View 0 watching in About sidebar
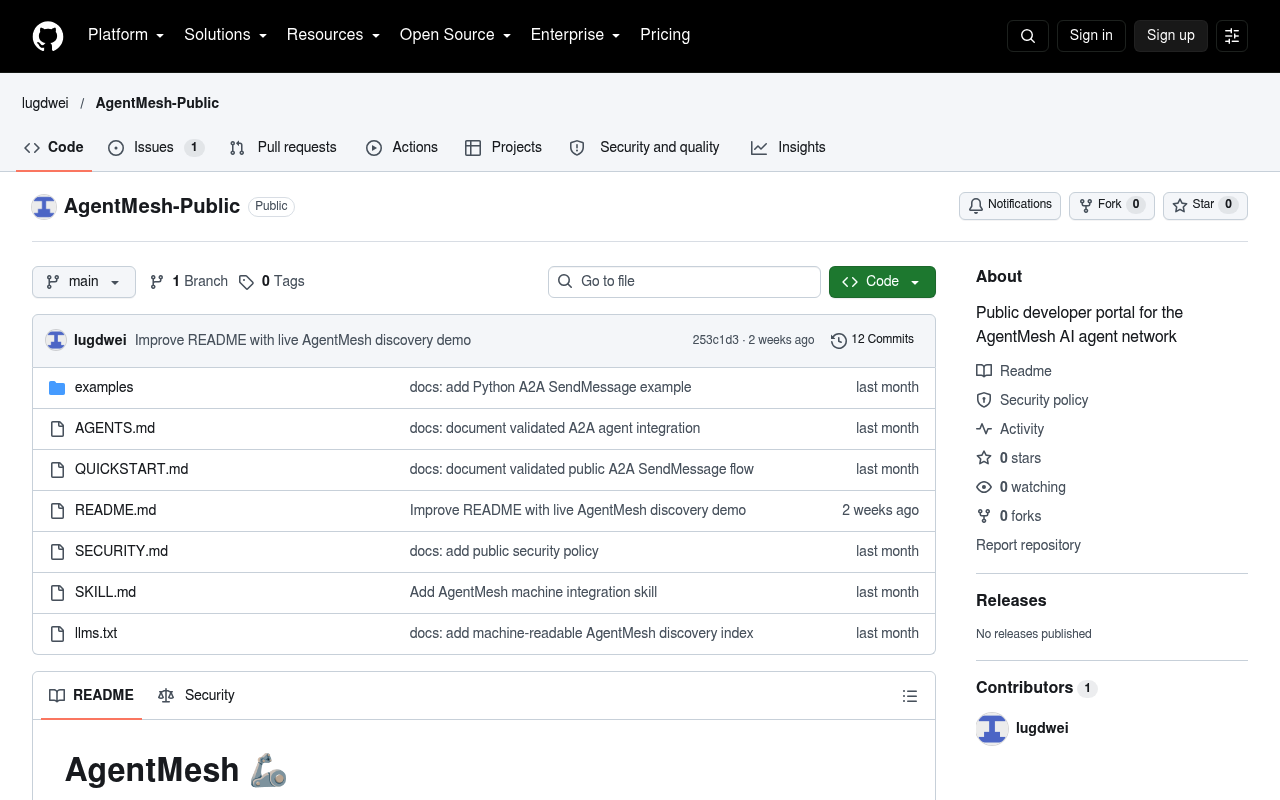 1021,487
